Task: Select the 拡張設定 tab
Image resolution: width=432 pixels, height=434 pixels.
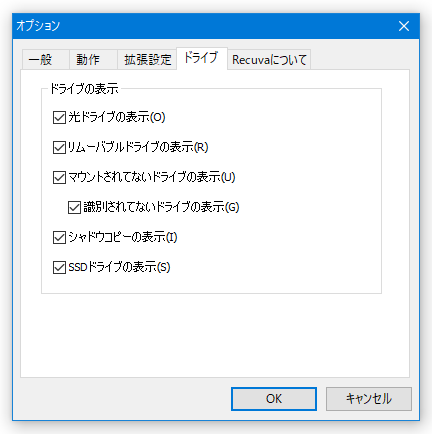Action: (x=147, y=60)
